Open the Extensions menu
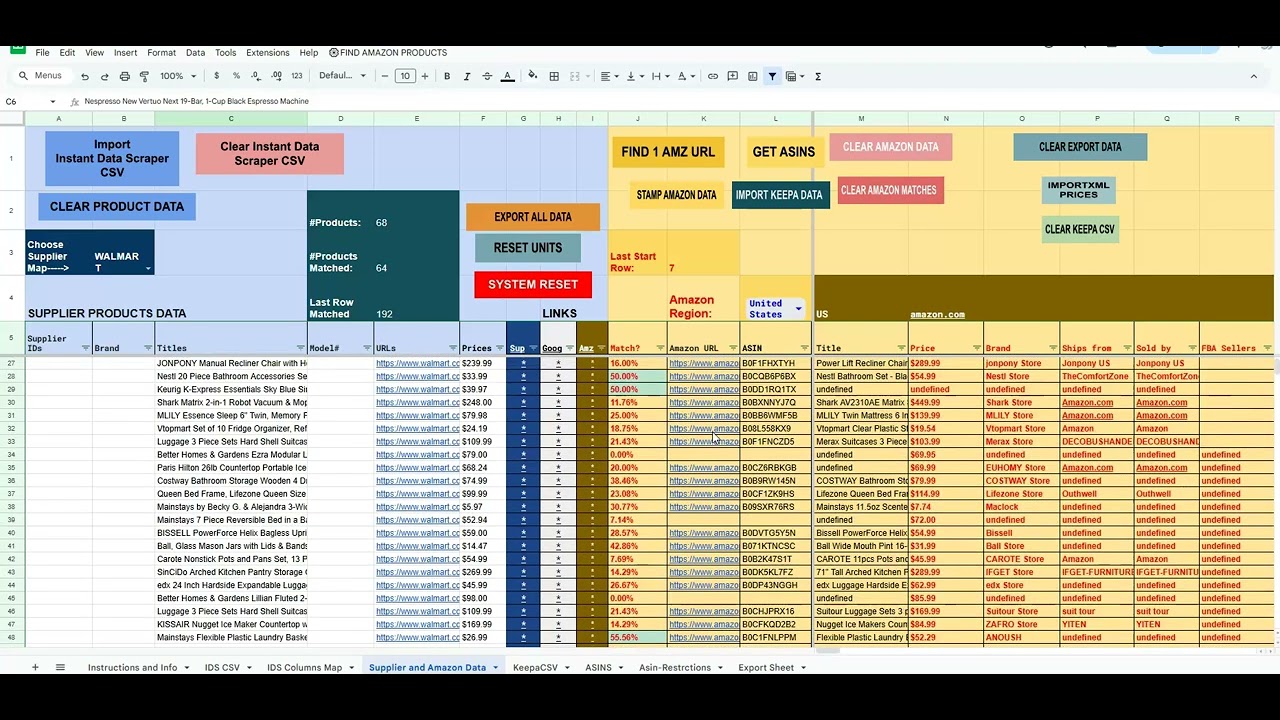The width and height of the screenshot is (1280, 720). coord(267,53)
